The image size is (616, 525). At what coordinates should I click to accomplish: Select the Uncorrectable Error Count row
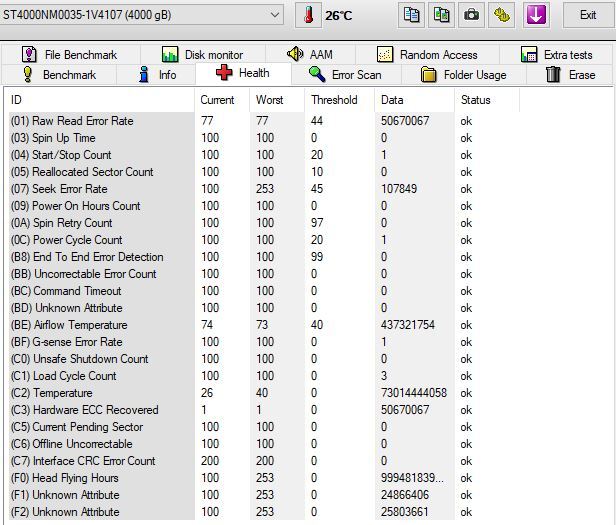264,274
